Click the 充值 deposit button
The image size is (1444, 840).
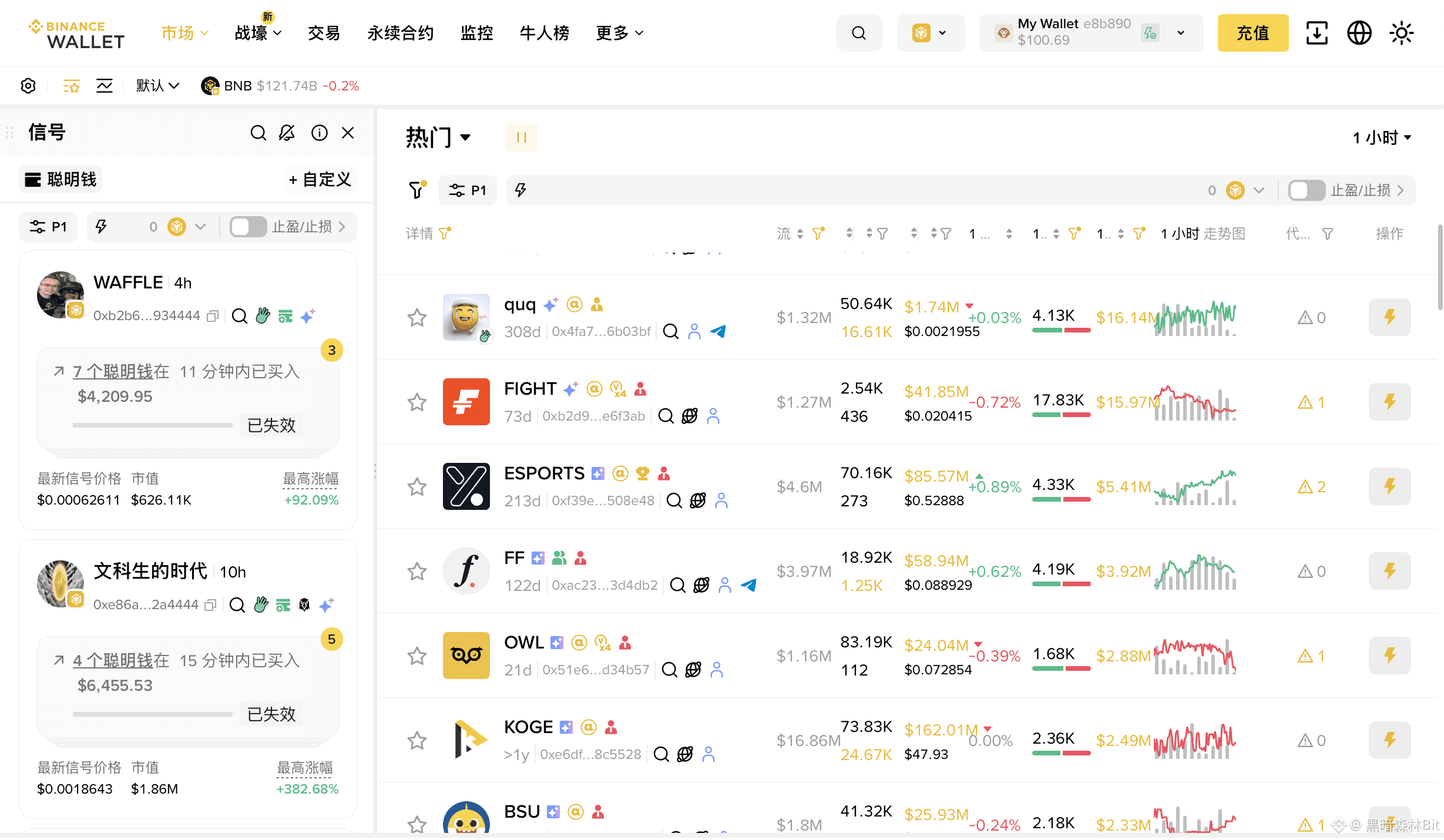pyautogui.click(x=1252, y=33)
